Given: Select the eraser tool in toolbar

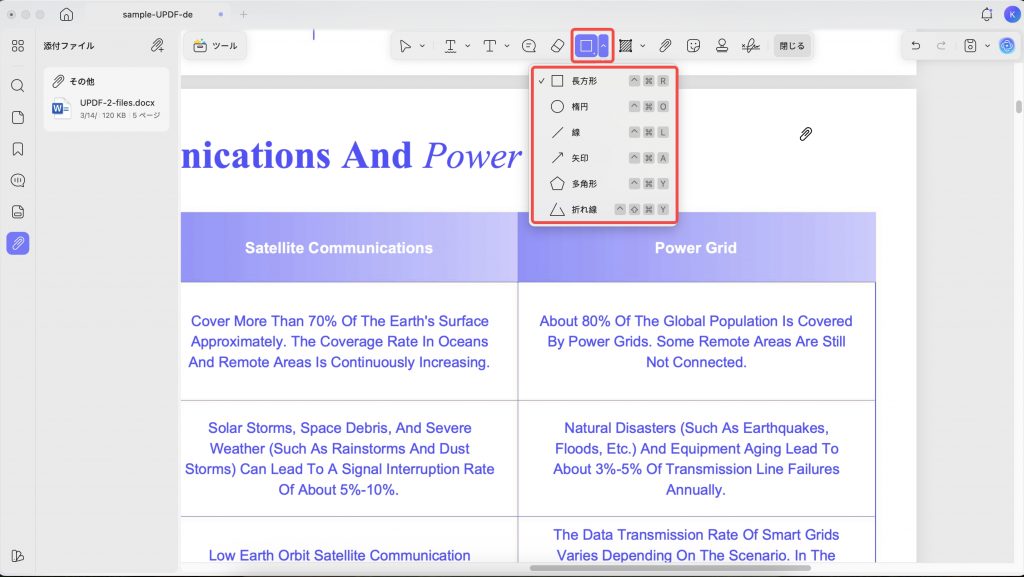Looking at the screenshot, I should [x=557, y=46].
